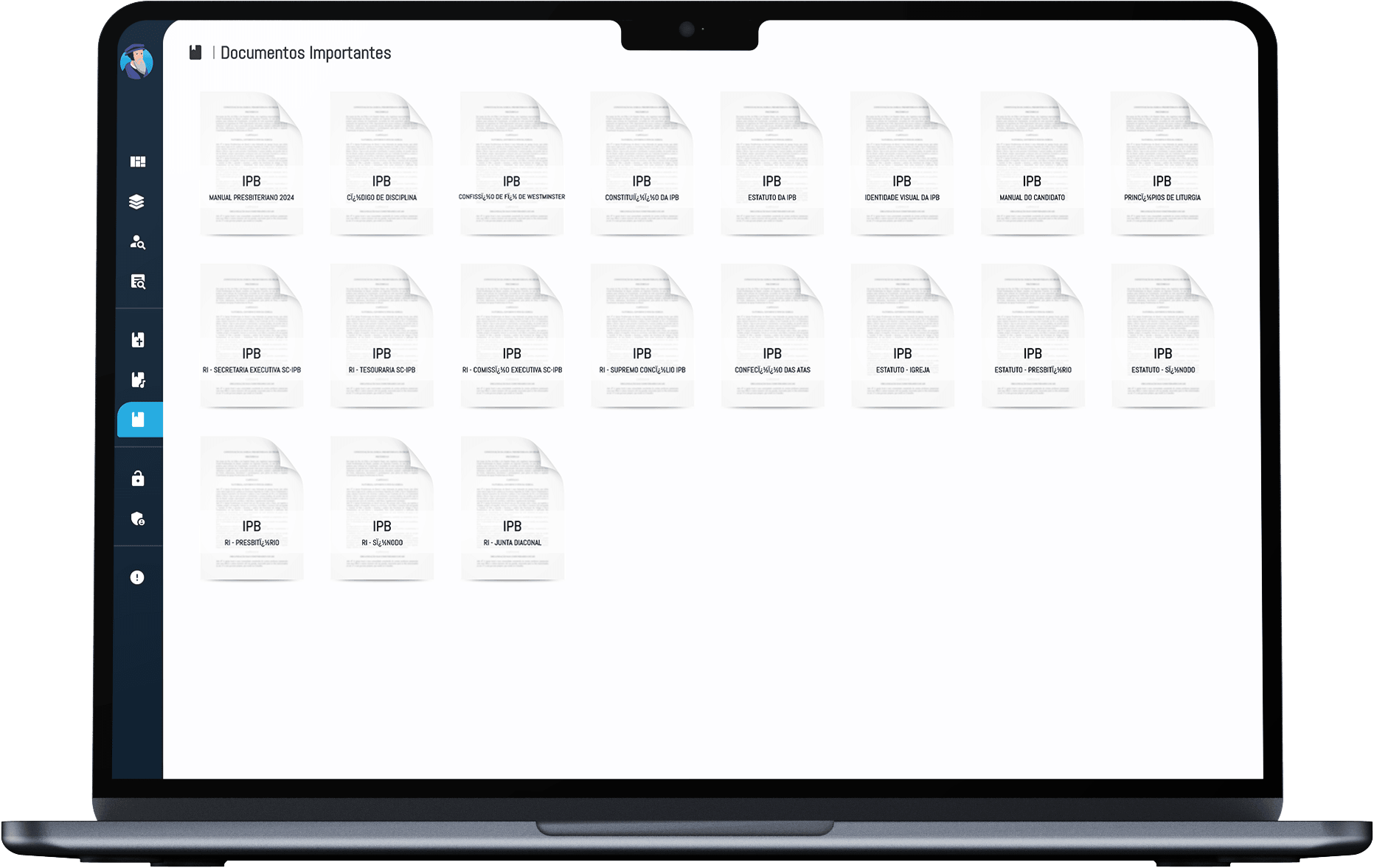The image size is (1374, 868).
Task: Open the Confissão de Fé de Westminster document
Action: (x=511, y=163)
